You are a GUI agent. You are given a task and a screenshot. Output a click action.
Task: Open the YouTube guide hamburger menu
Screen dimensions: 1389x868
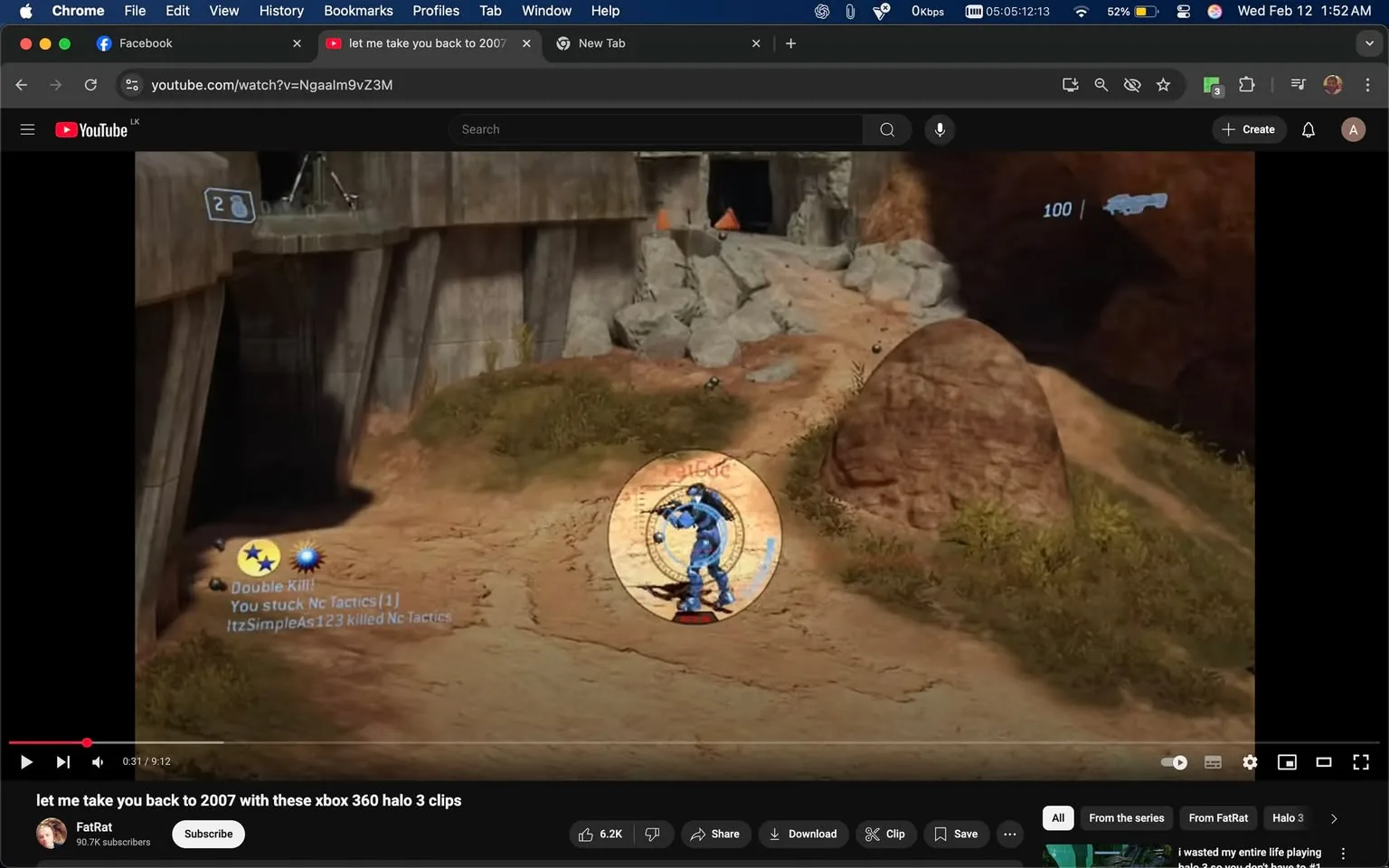tap(27, 128)
